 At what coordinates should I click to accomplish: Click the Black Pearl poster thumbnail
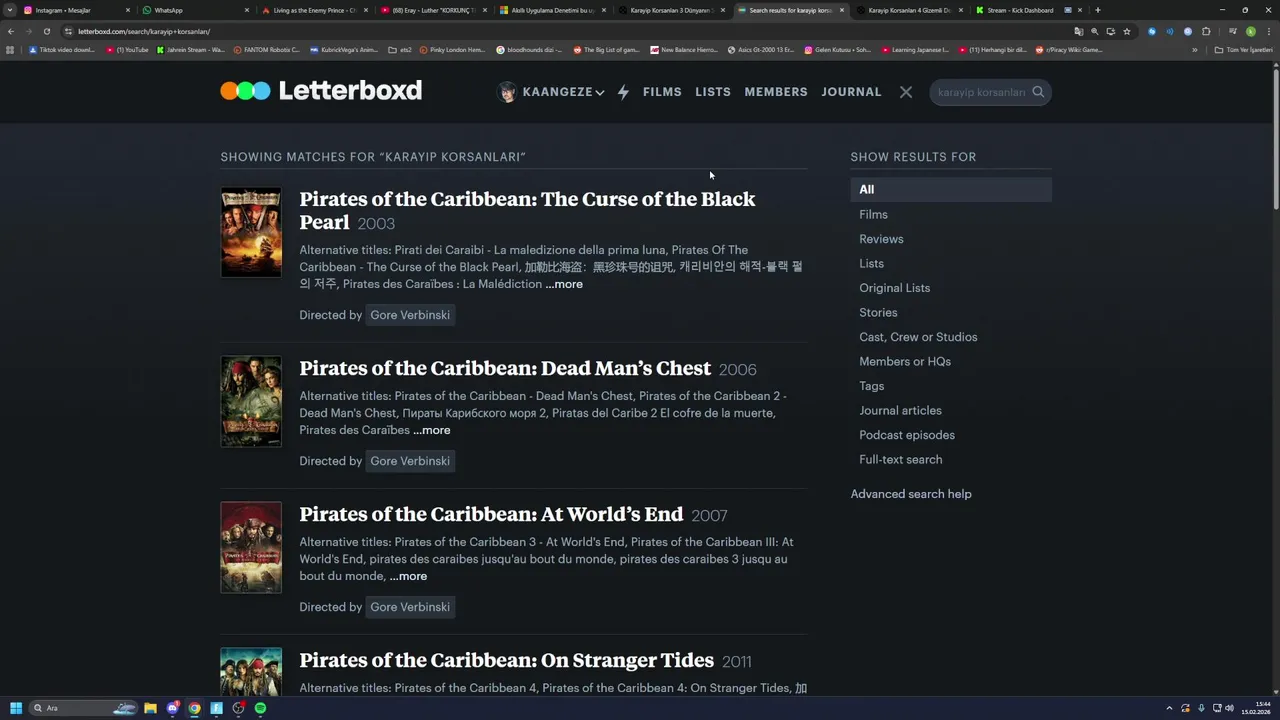tap(251, 232)
